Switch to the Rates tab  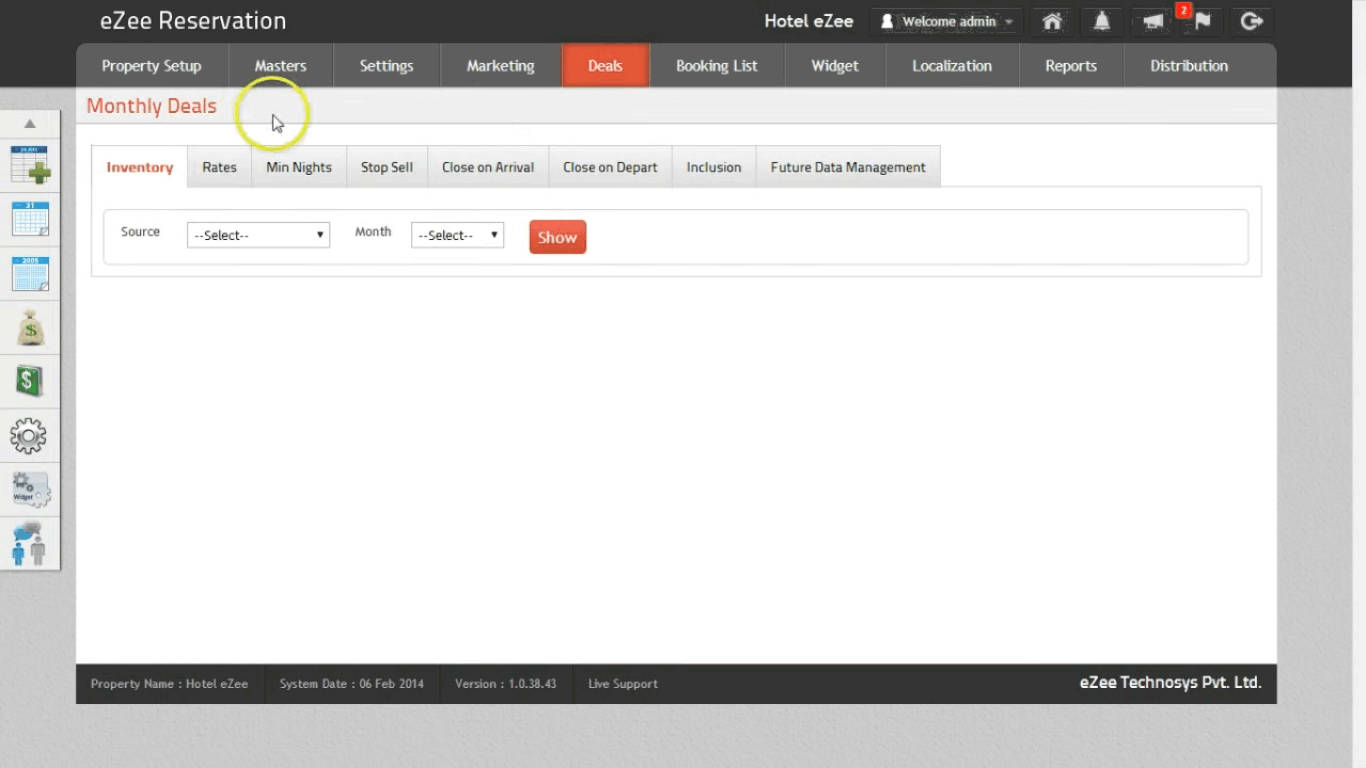219,167
